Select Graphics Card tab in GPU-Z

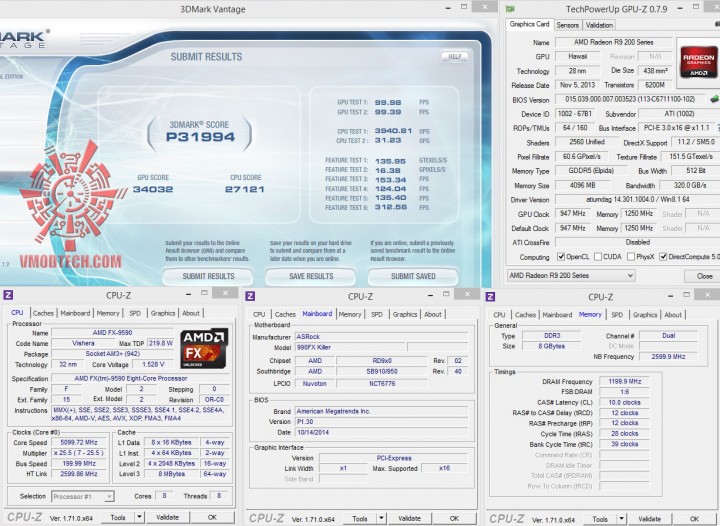529,24
